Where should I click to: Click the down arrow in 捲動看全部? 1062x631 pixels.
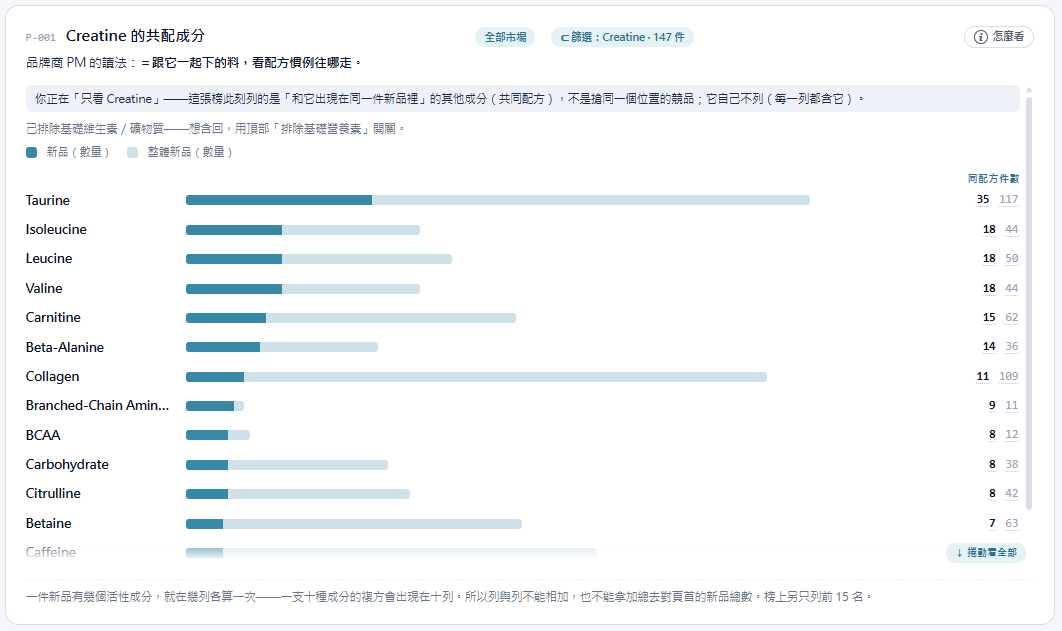[x=959, y=552]
